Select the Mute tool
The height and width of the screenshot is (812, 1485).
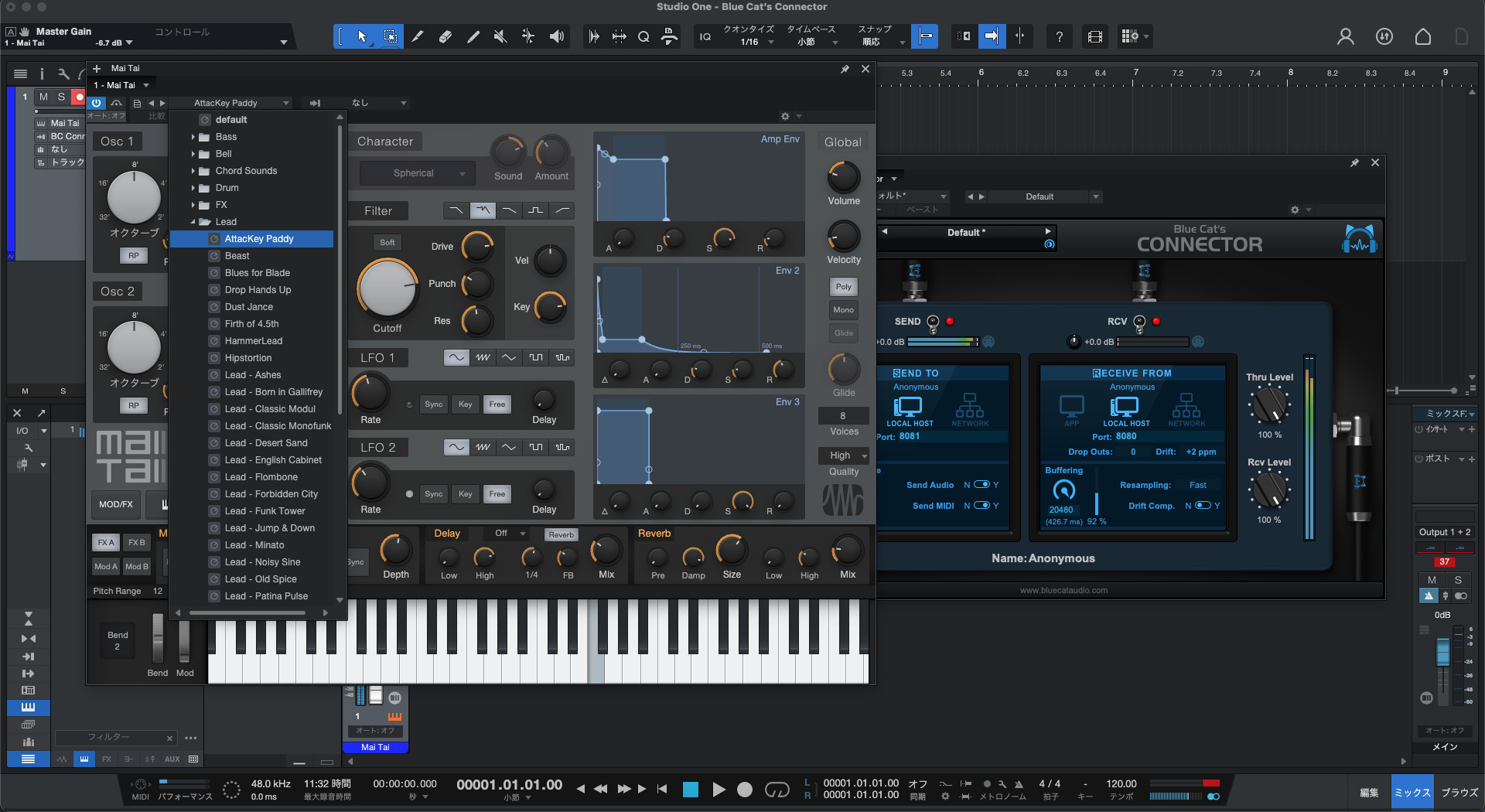pyautogui.click(x=500, y=36)
